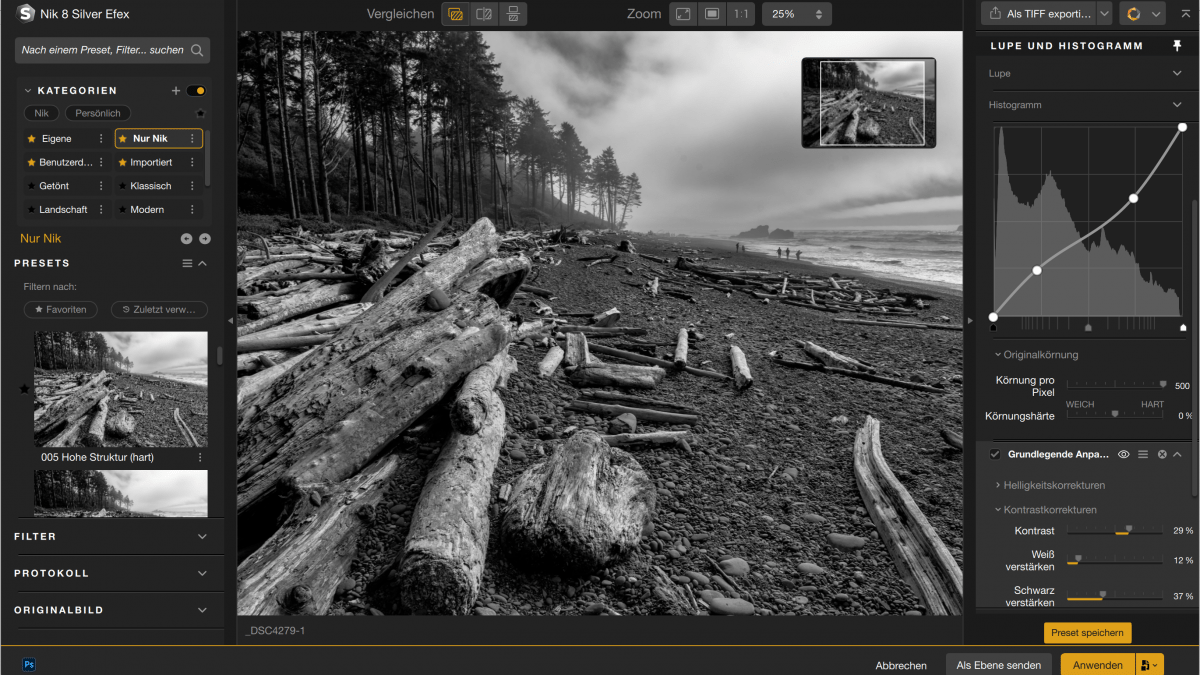
Task: Set zoom to 1:1
Action: click(x=740, y=14)
